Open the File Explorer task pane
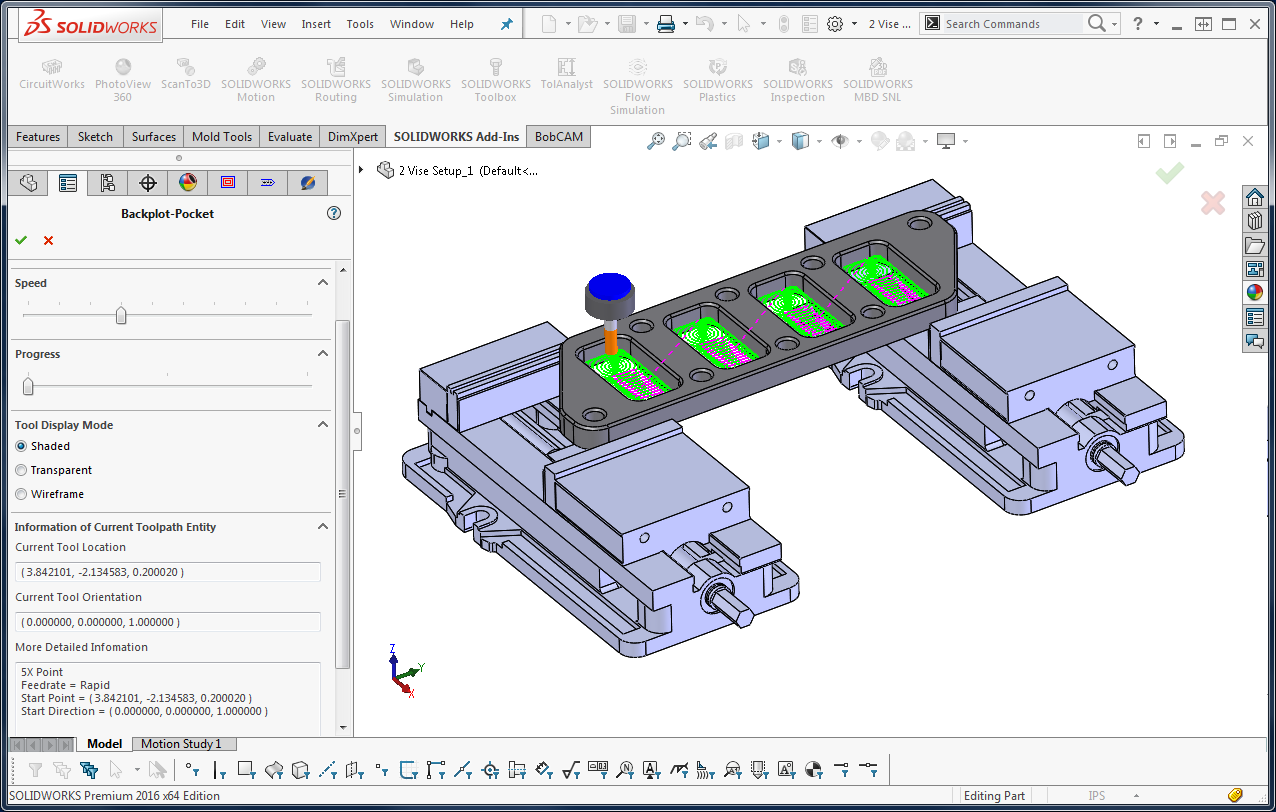1276x812 pixels. tap(1254, 245)
